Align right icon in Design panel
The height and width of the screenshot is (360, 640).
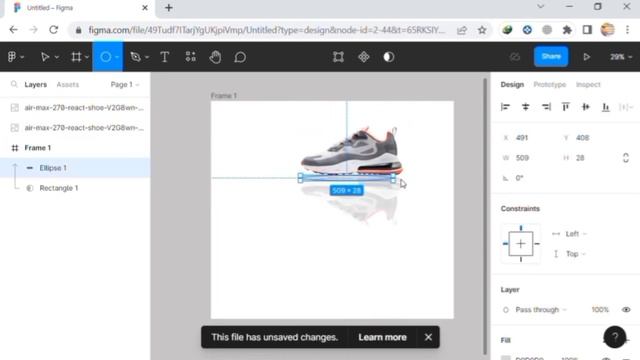point(546,107)
